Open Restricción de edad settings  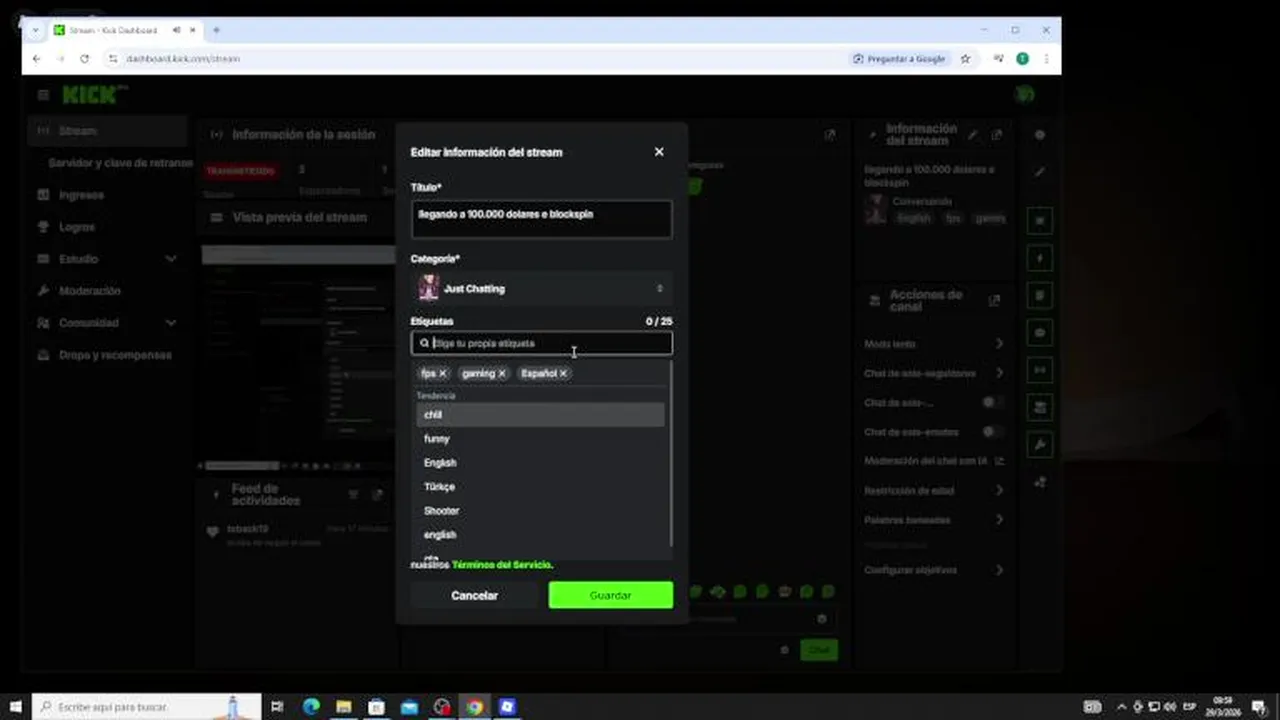[x=934, y=491]
